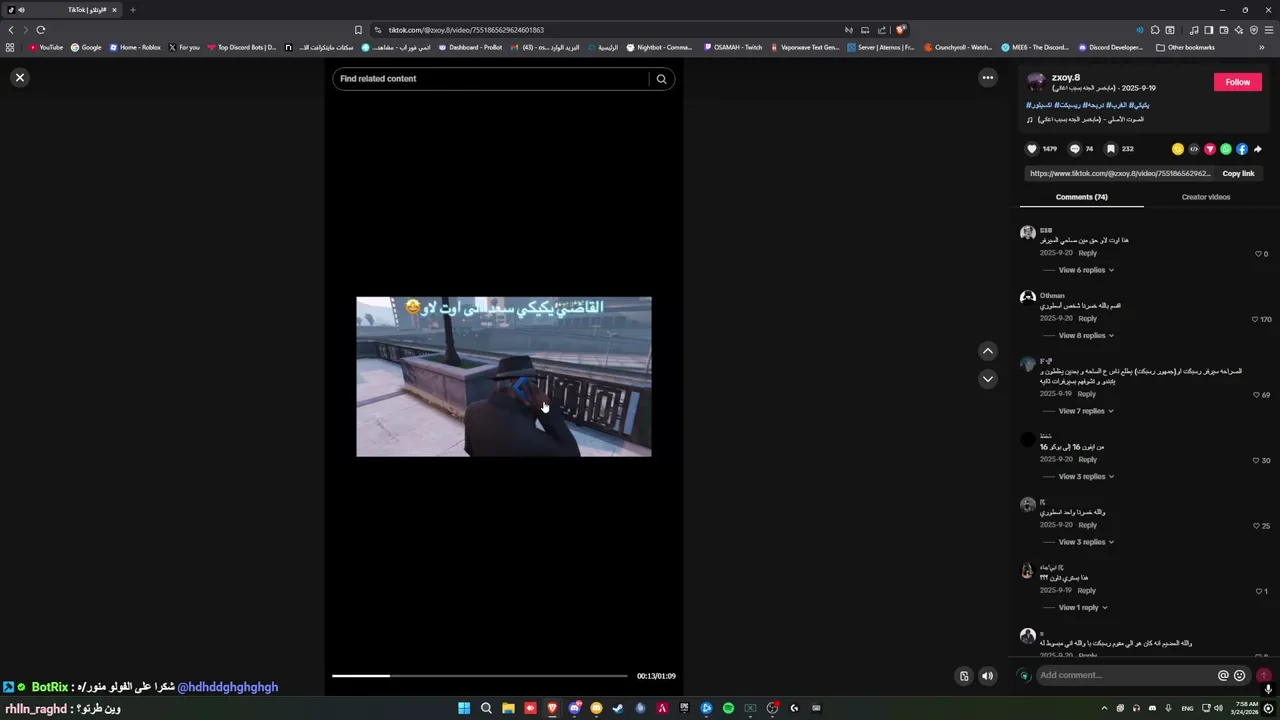The width and height of the screenshot is (1280, 720).
Task: Open the YouTube bookmark
Action: pos(46,47)
